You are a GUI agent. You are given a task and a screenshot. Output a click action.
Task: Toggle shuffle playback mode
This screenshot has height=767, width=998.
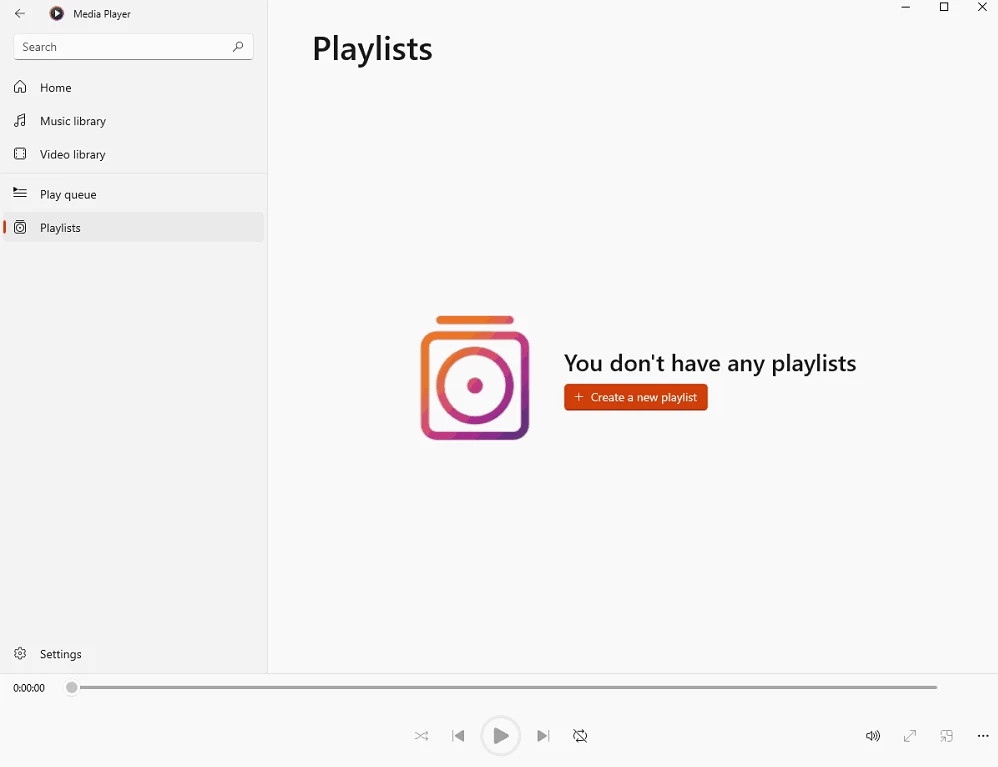[421, 736]
